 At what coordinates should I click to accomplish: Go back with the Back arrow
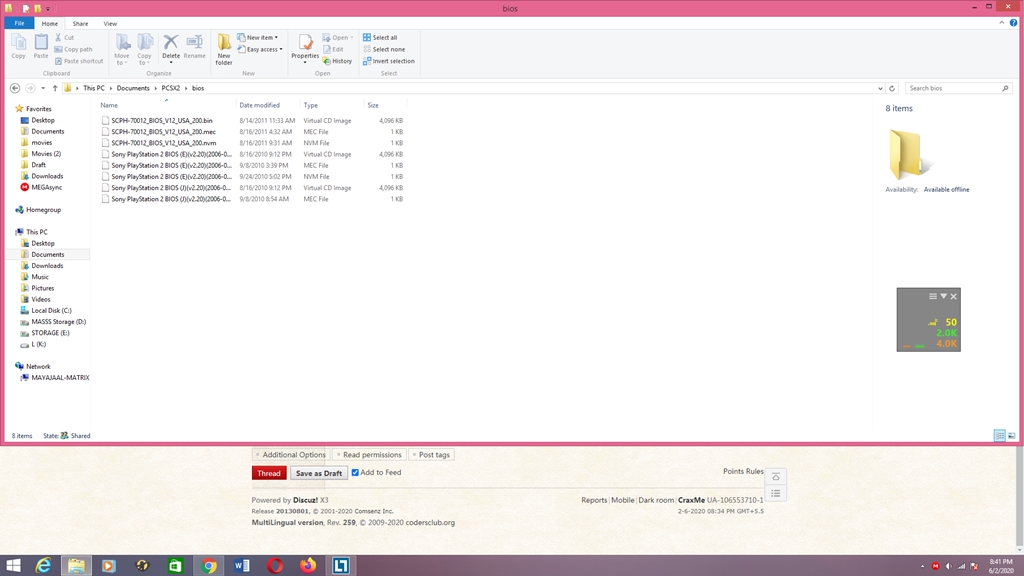[15, 88]
